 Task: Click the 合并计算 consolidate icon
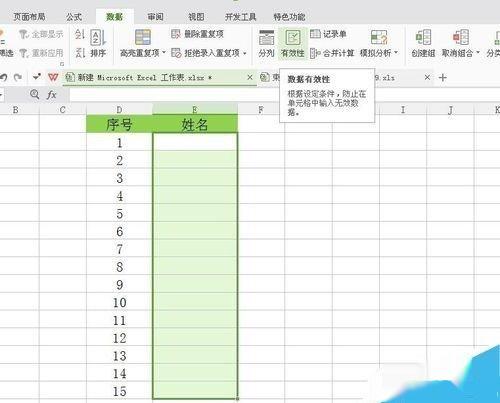(x=315, y=53)
